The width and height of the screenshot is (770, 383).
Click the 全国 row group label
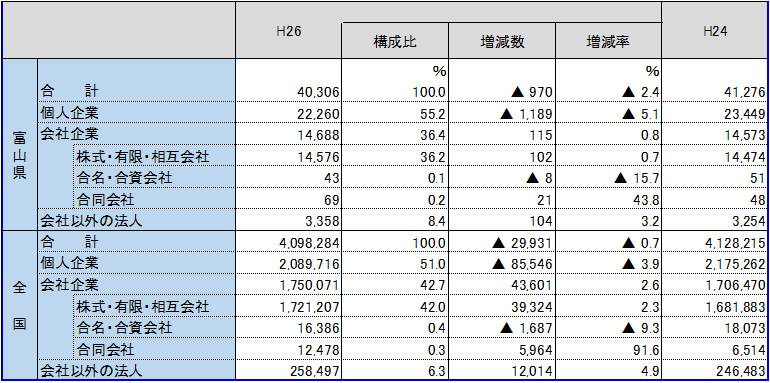[20, 304]
